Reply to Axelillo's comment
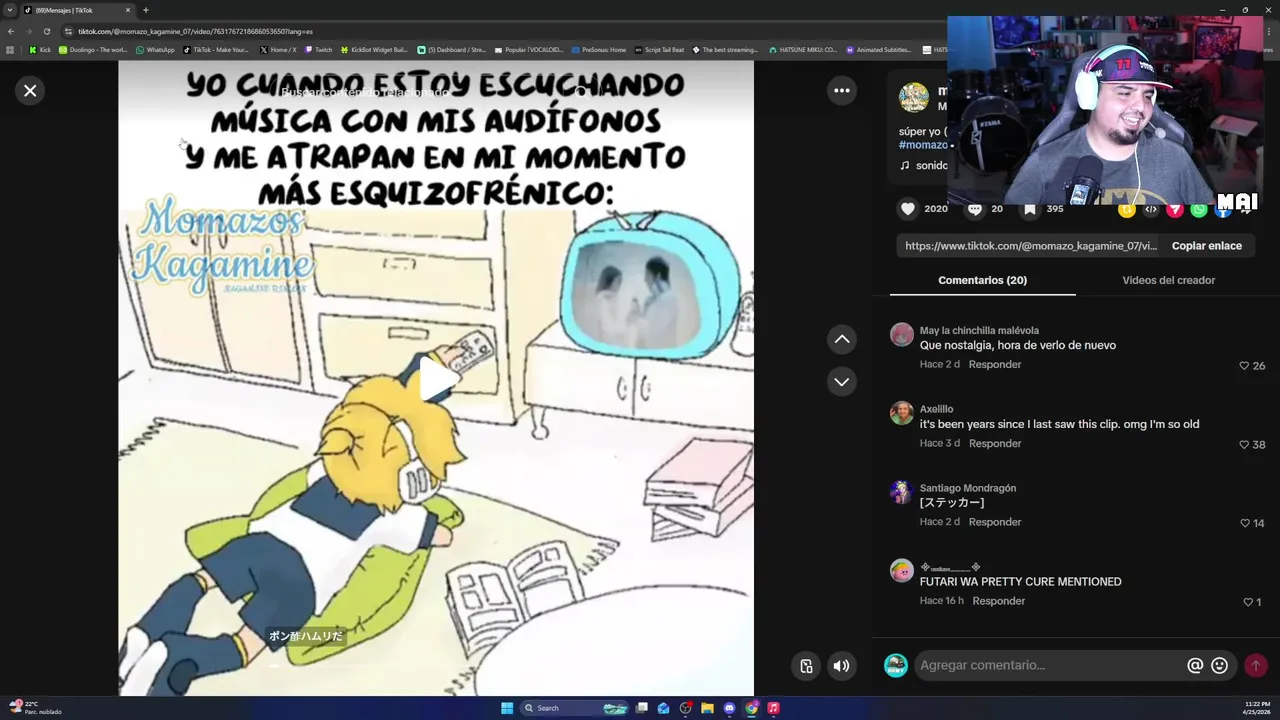This screenshot has height=720, width=1280. (x=995, y=444)
